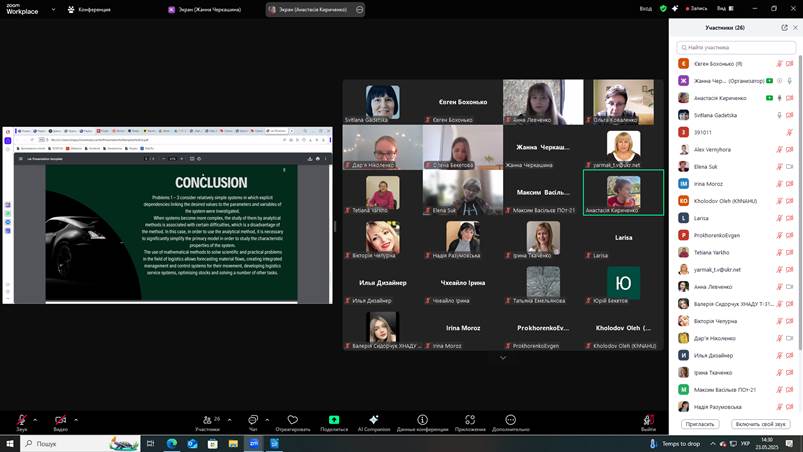Viewport: 803px width, 452px height.
Task: Unmute microphone with the Звук button
Action: (x=21, y=420)
